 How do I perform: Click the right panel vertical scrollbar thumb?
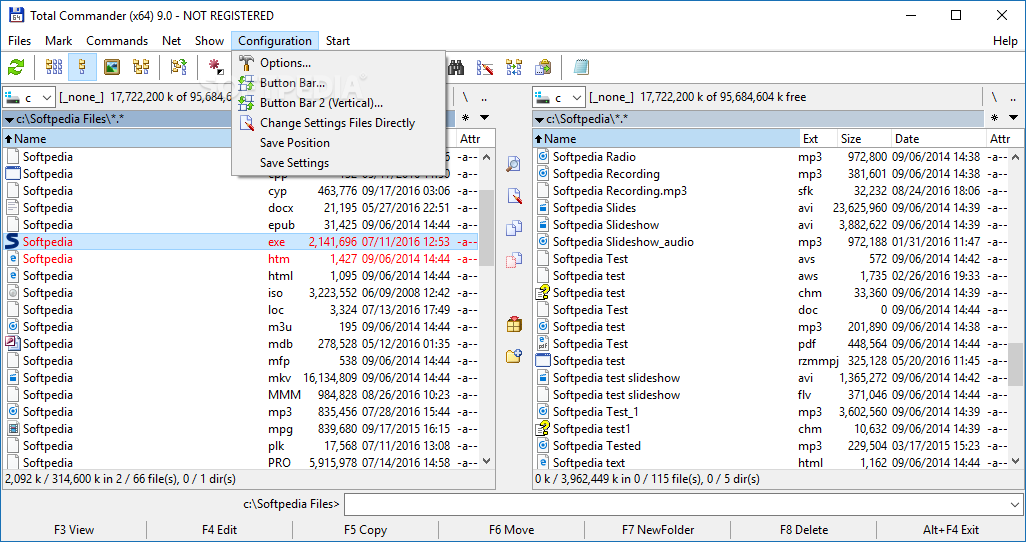click(1016, 365)
